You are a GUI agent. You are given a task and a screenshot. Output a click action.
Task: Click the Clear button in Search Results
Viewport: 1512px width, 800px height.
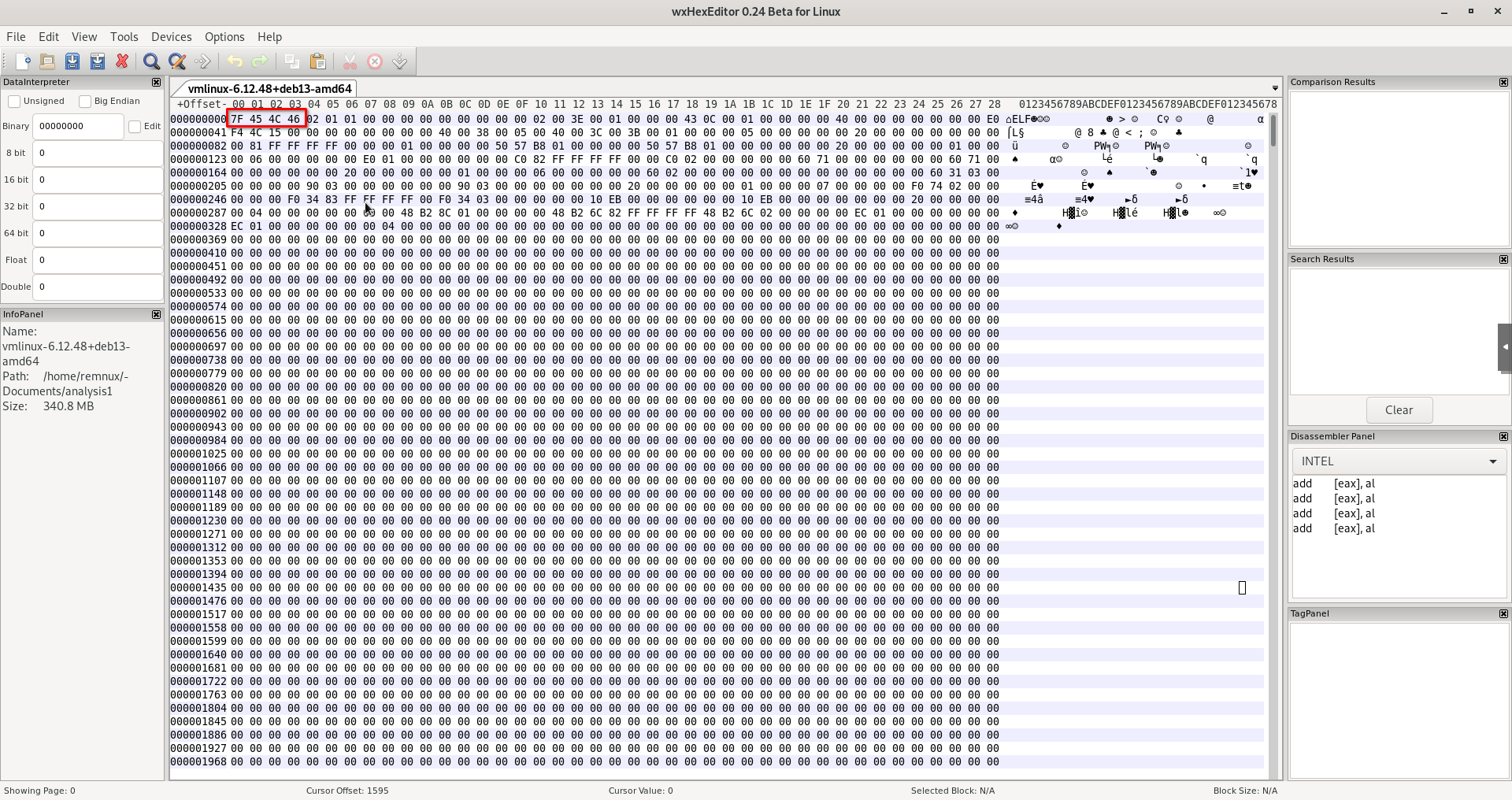pos(1399,410)
